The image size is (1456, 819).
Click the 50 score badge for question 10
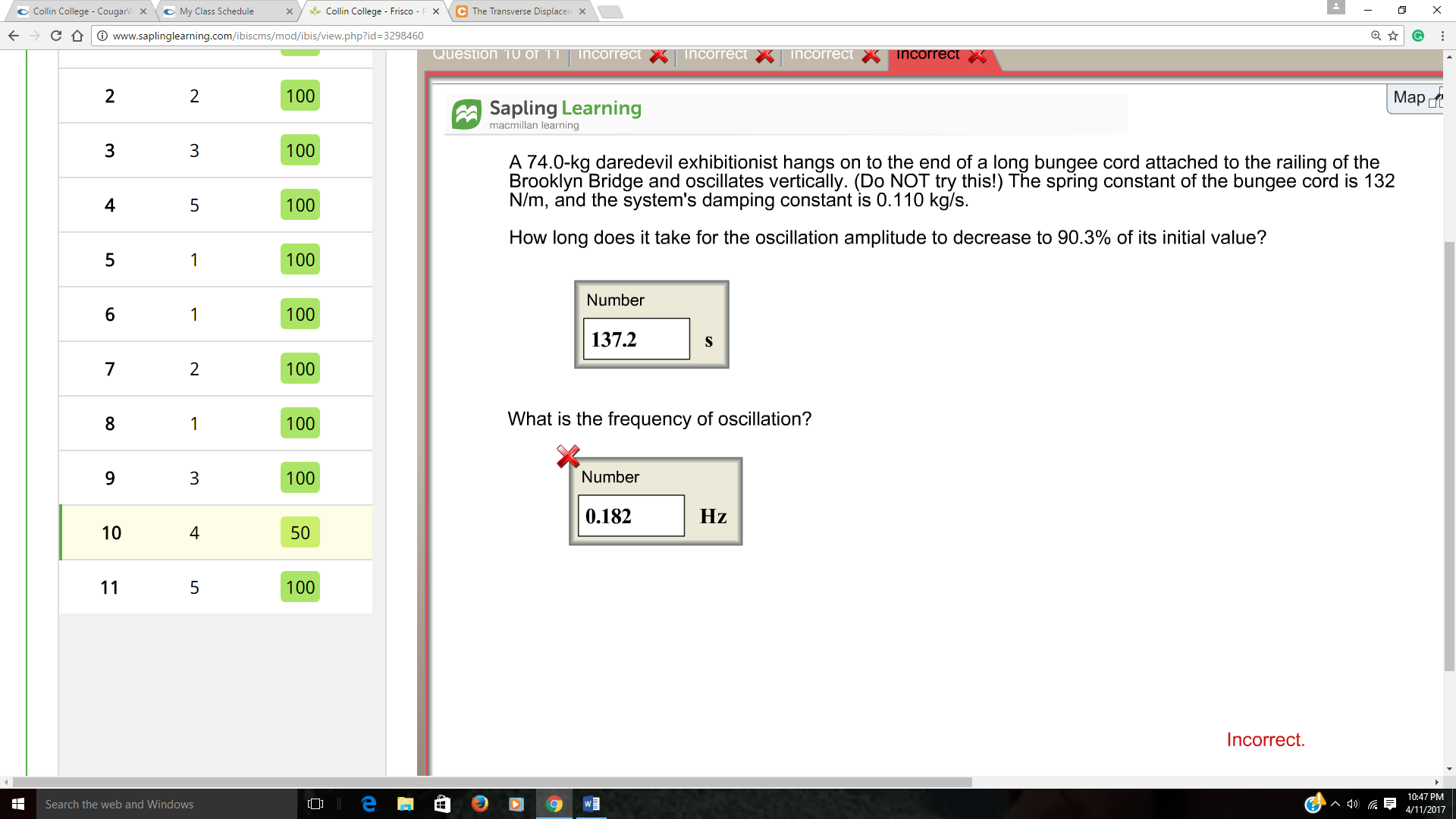pos(300,532)
